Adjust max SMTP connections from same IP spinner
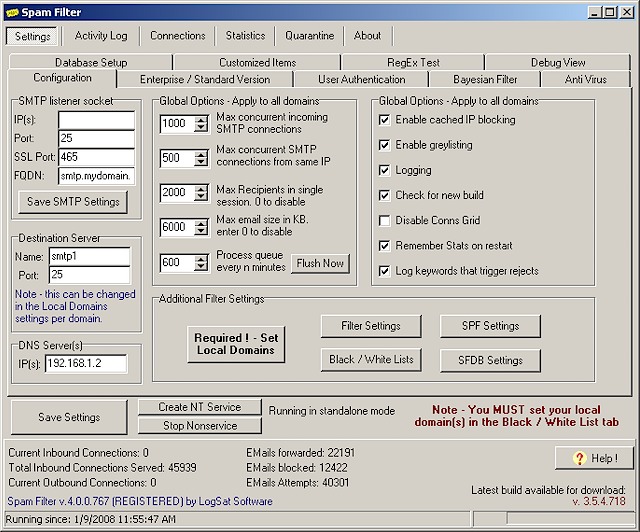Screen dimensions: 640x532 click(x=200, y=158)
